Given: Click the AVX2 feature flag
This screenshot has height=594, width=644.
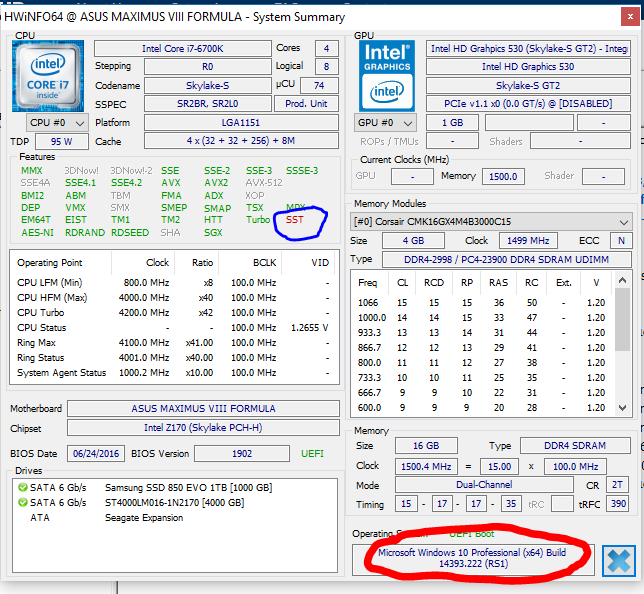Looking at the screenshot, I should click(x=216, y=183).
